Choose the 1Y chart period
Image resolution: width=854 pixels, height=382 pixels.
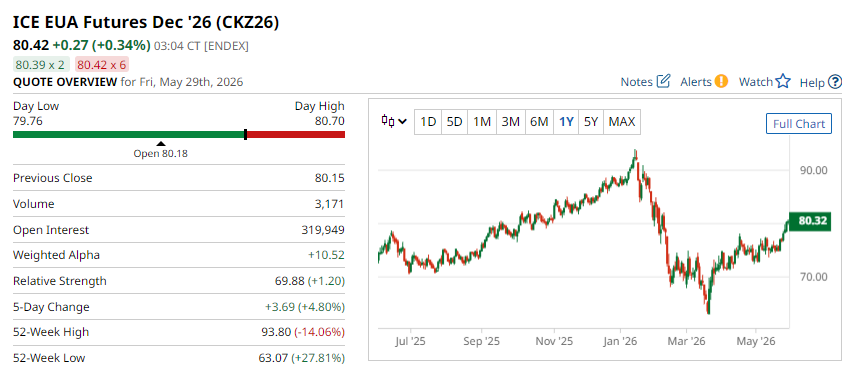pos(566,122)
